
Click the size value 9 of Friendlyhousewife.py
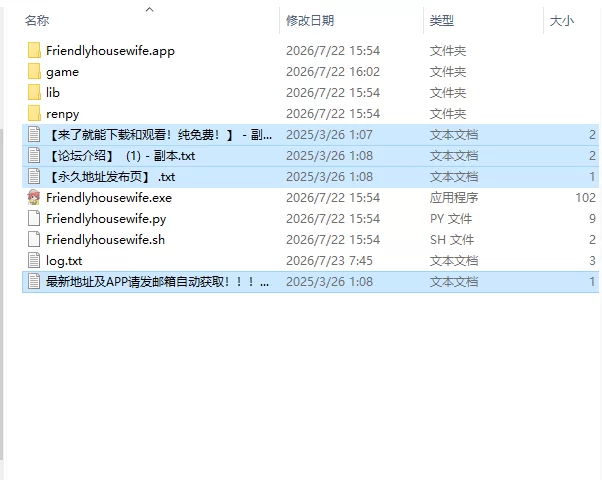(592, 218)
